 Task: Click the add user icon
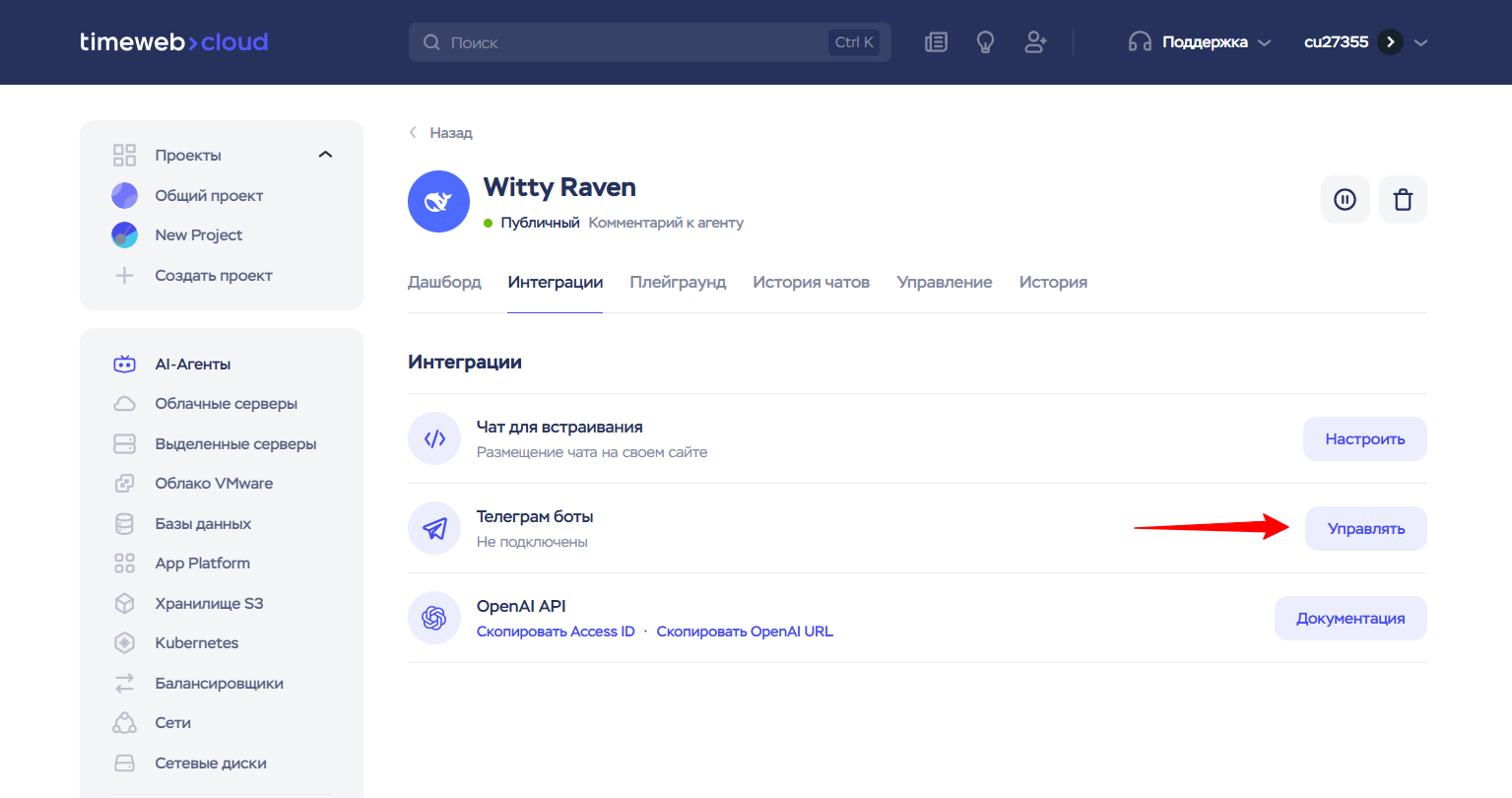1035,42
